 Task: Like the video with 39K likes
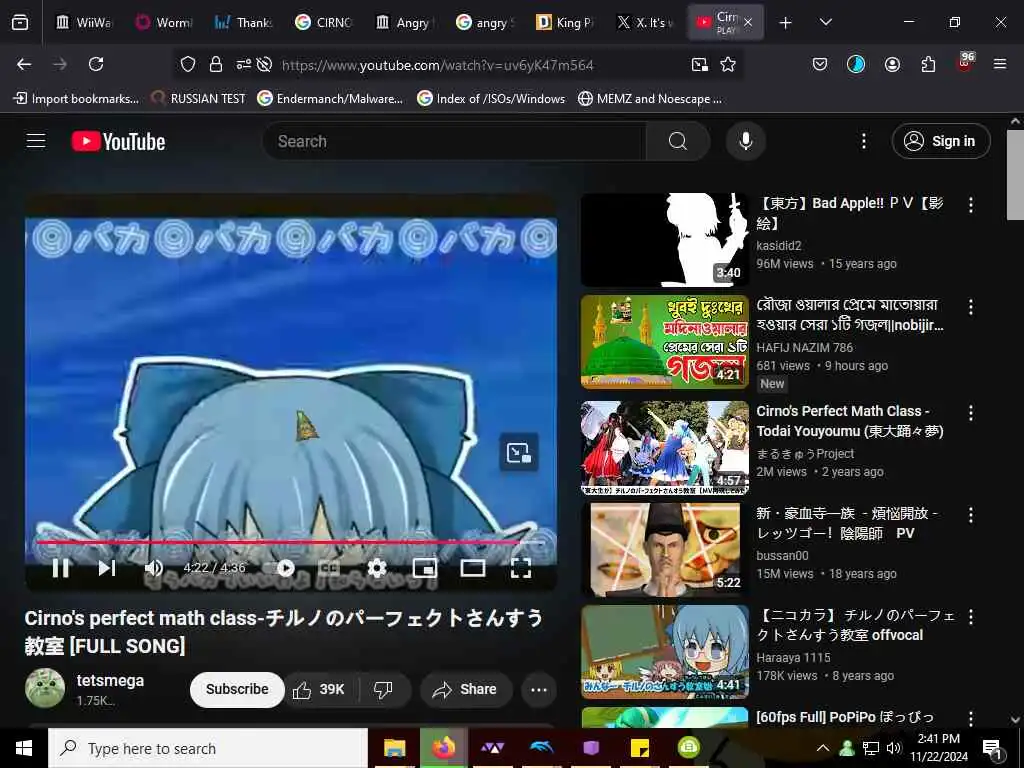click(320, 689)
